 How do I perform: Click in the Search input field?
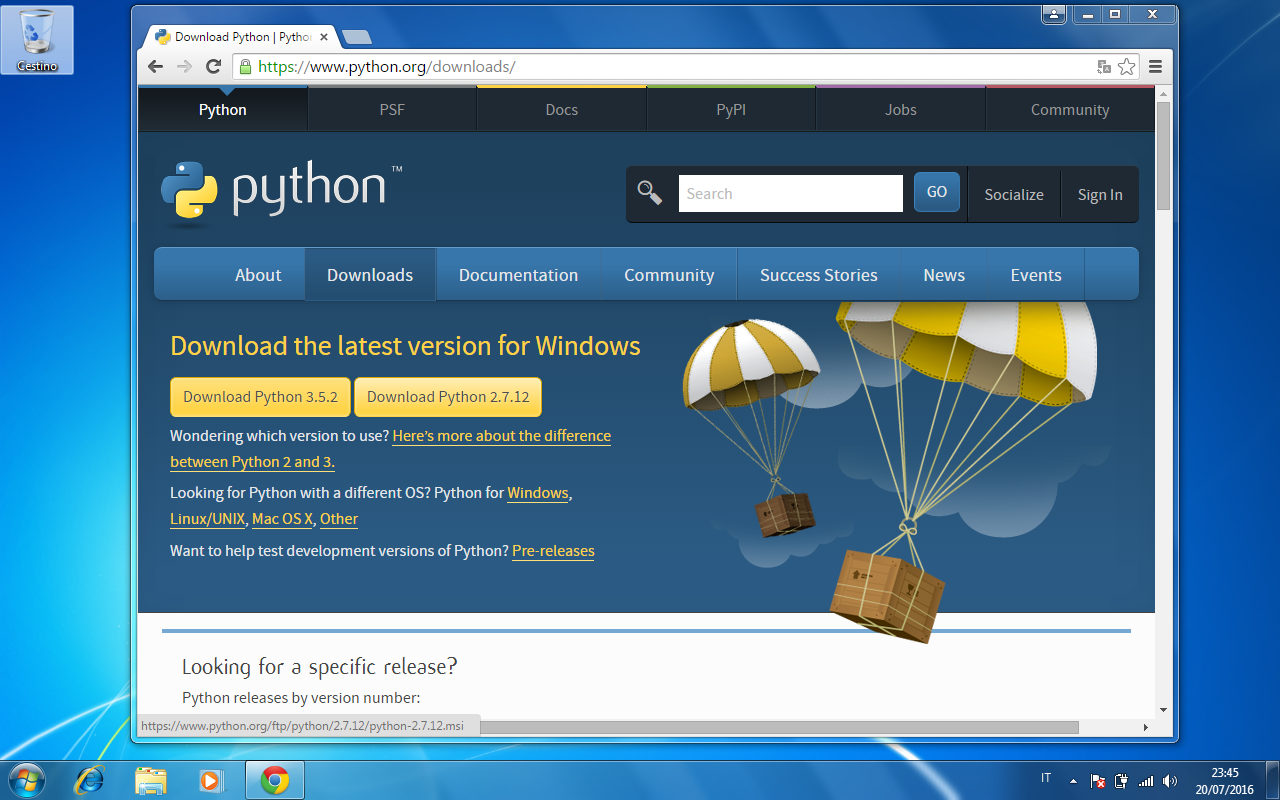pos(790,193)
